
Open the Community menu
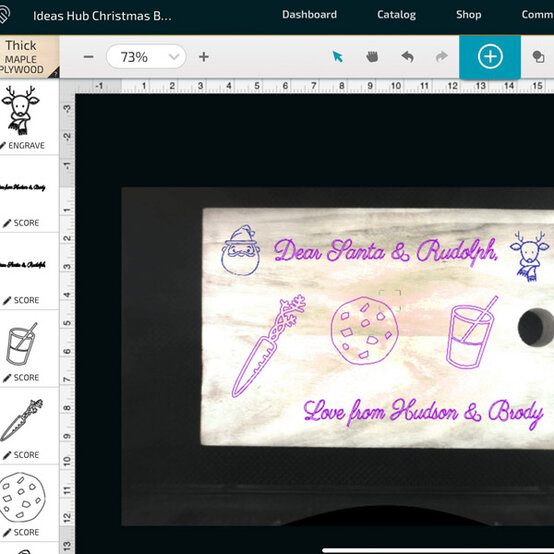pyautogui.click(x=537, y=14)
